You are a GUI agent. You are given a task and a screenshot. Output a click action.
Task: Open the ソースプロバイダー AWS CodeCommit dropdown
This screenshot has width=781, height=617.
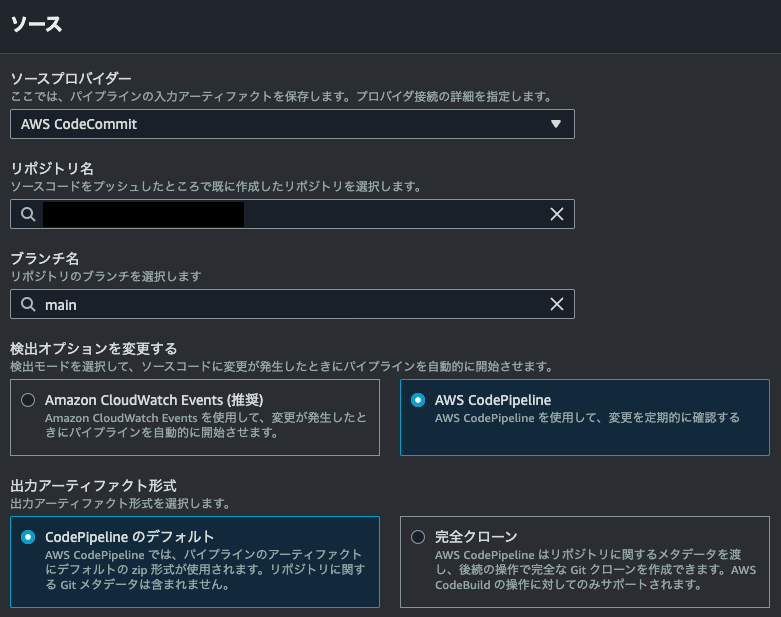coord(292,124)
